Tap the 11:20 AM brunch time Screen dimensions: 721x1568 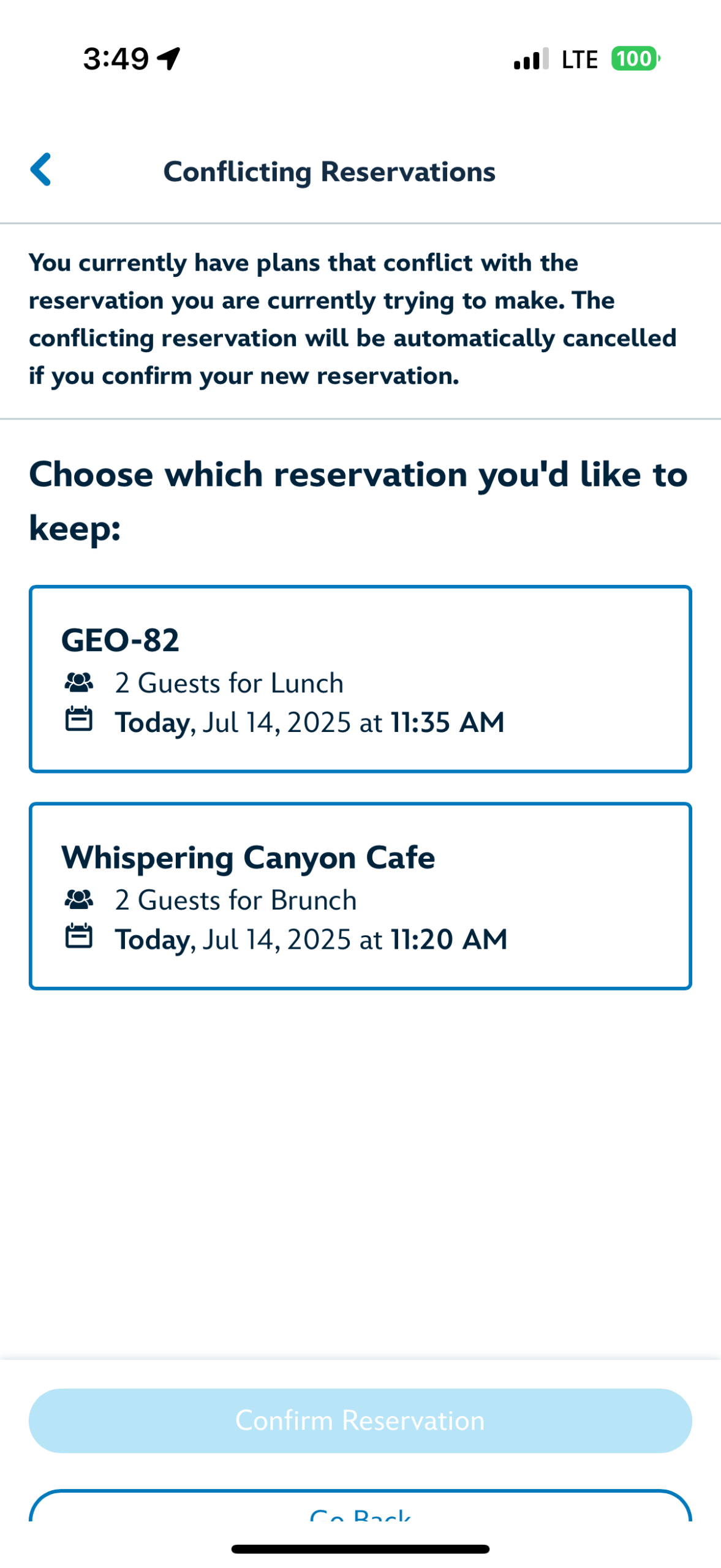449,939
